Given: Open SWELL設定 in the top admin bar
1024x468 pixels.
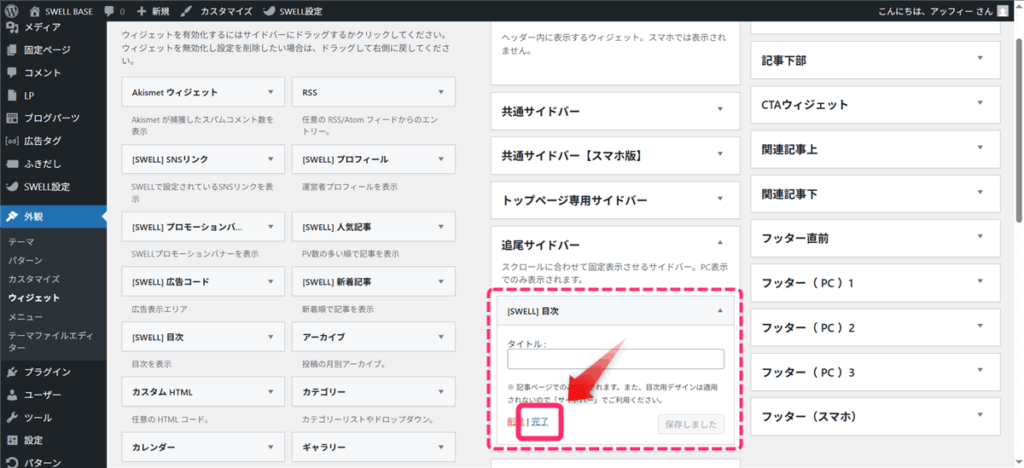Looking at the screenshot, I should coord(292,11).
